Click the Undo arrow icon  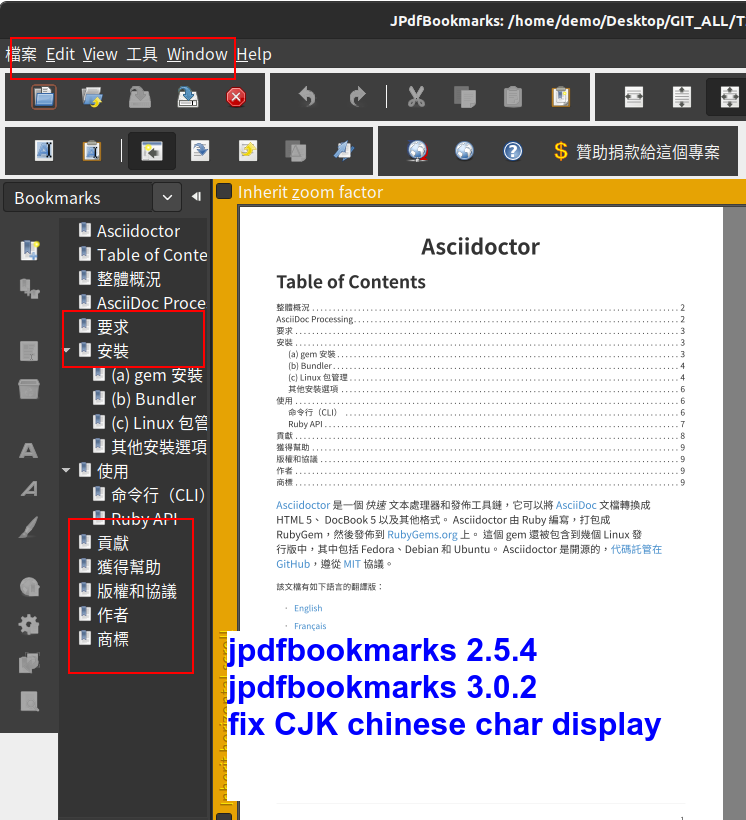pos(308,97)
